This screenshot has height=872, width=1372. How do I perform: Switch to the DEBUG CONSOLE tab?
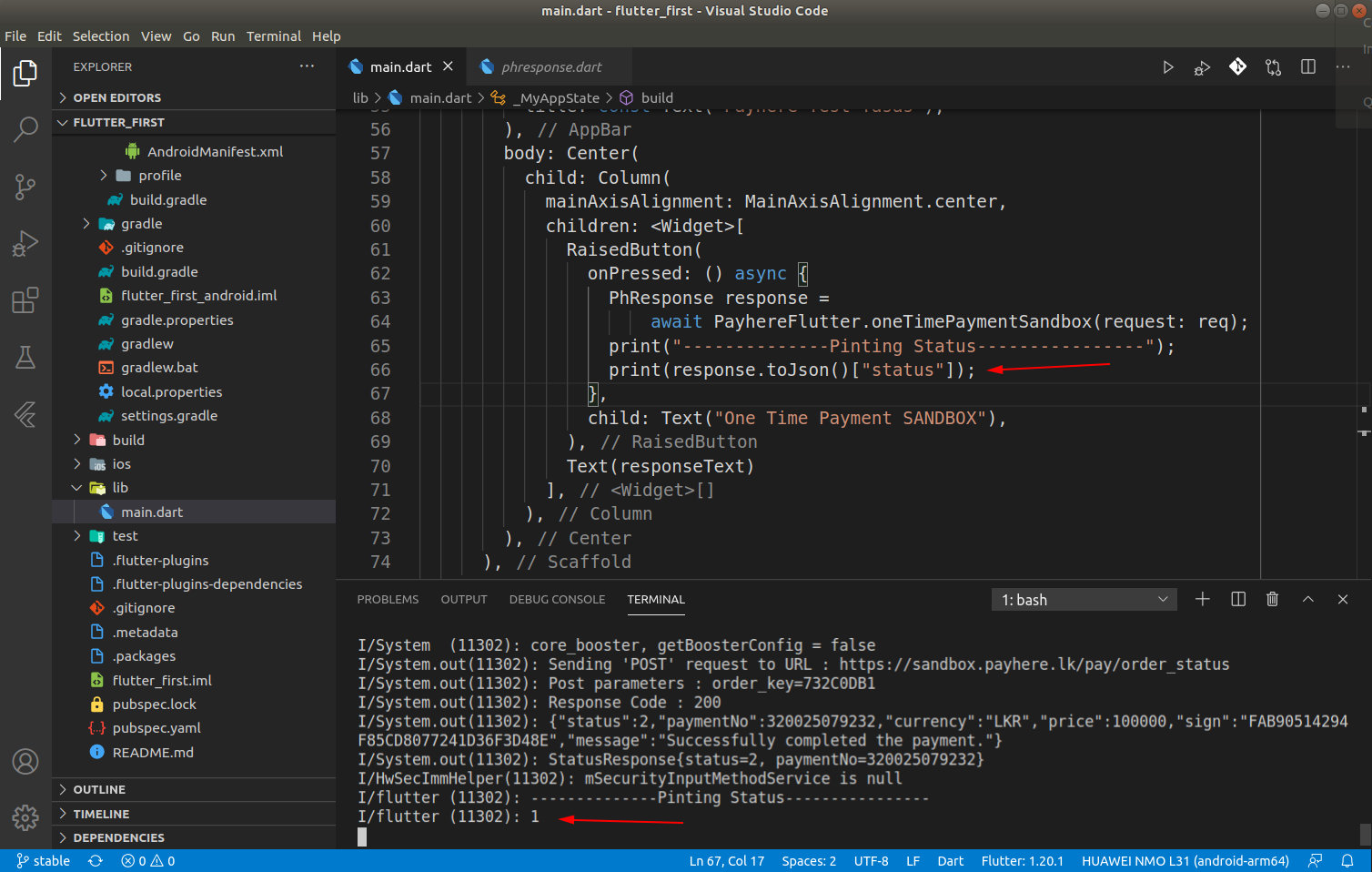point(557,599)
